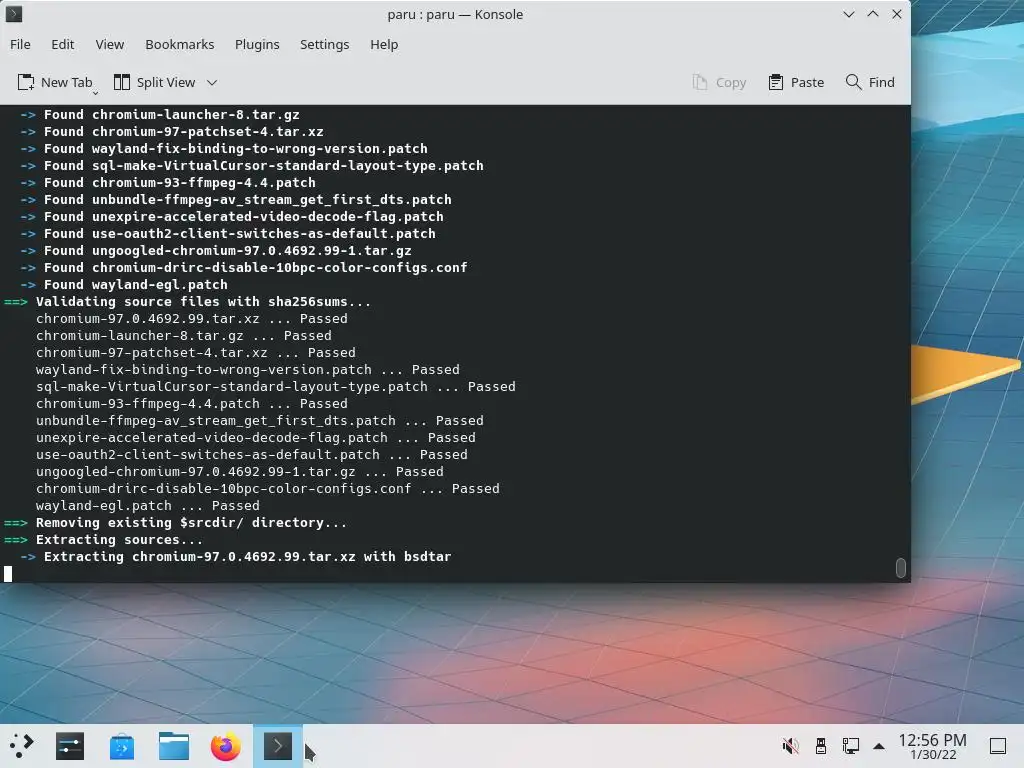
Task: Open the Help menu
Action: click(x=384, y=44)
